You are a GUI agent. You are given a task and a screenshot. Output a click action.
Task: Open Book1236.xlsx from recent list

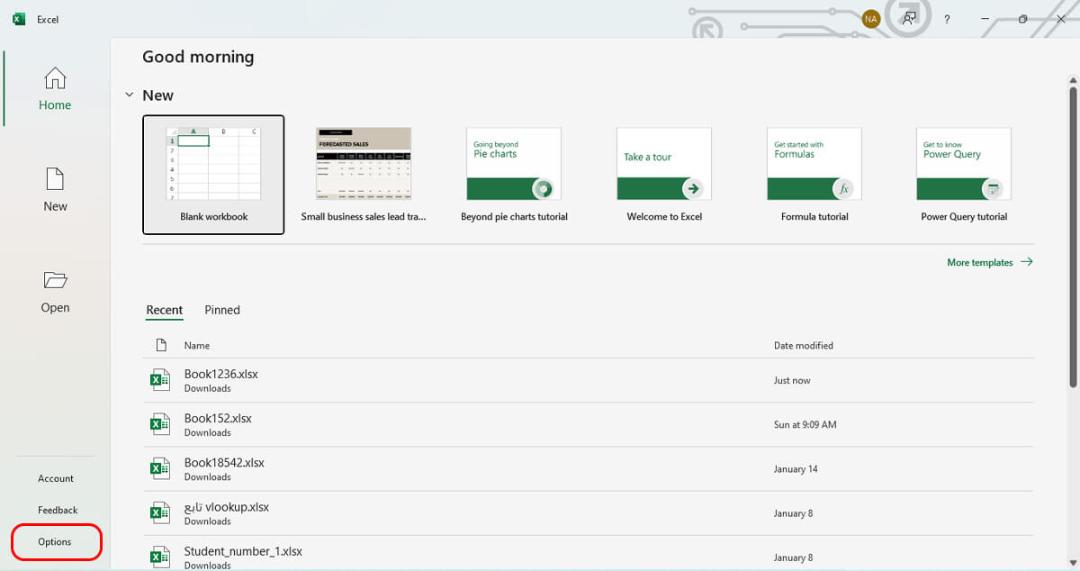[588, 380]
